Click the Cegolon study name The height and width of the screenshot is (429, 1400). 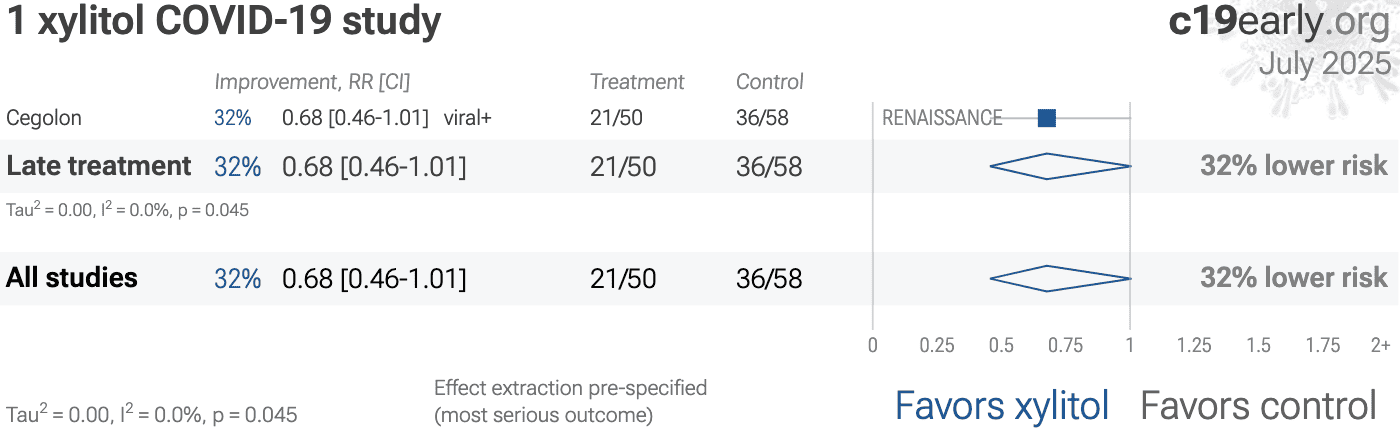coord(44,118)
